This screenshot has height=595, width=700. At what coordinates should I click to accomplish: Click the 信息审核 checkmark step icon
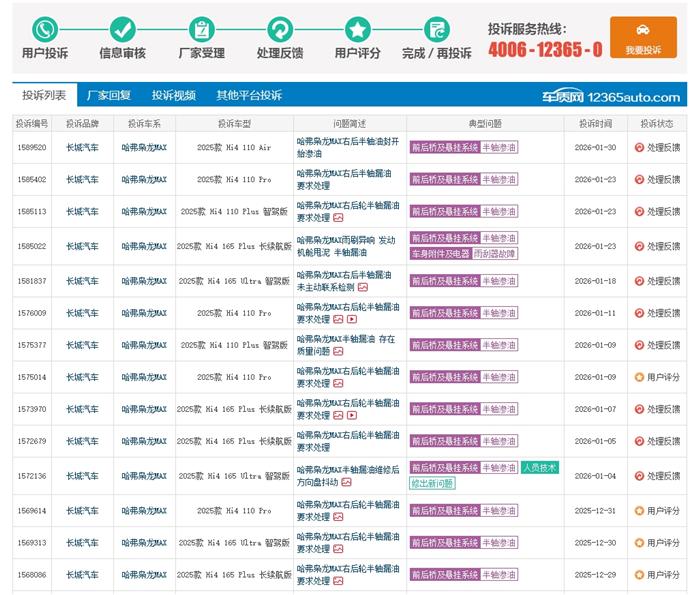tap(123, 29)
